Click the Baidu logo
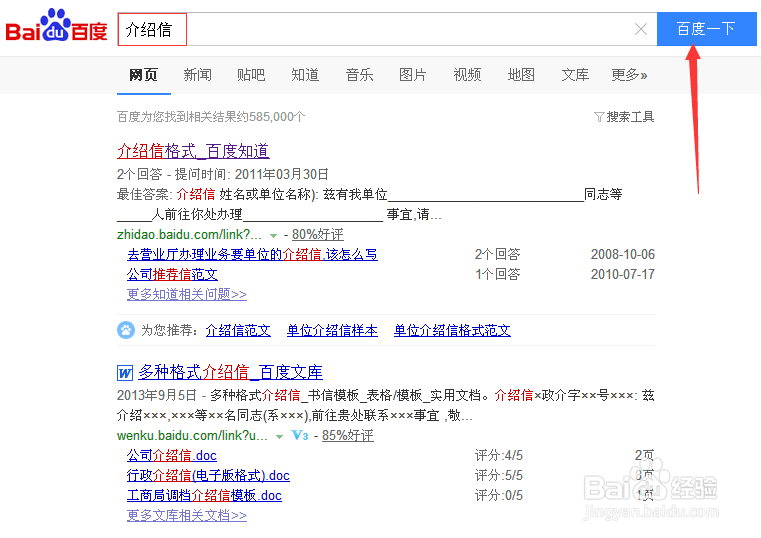761x538 pixels. pos(56,25)
